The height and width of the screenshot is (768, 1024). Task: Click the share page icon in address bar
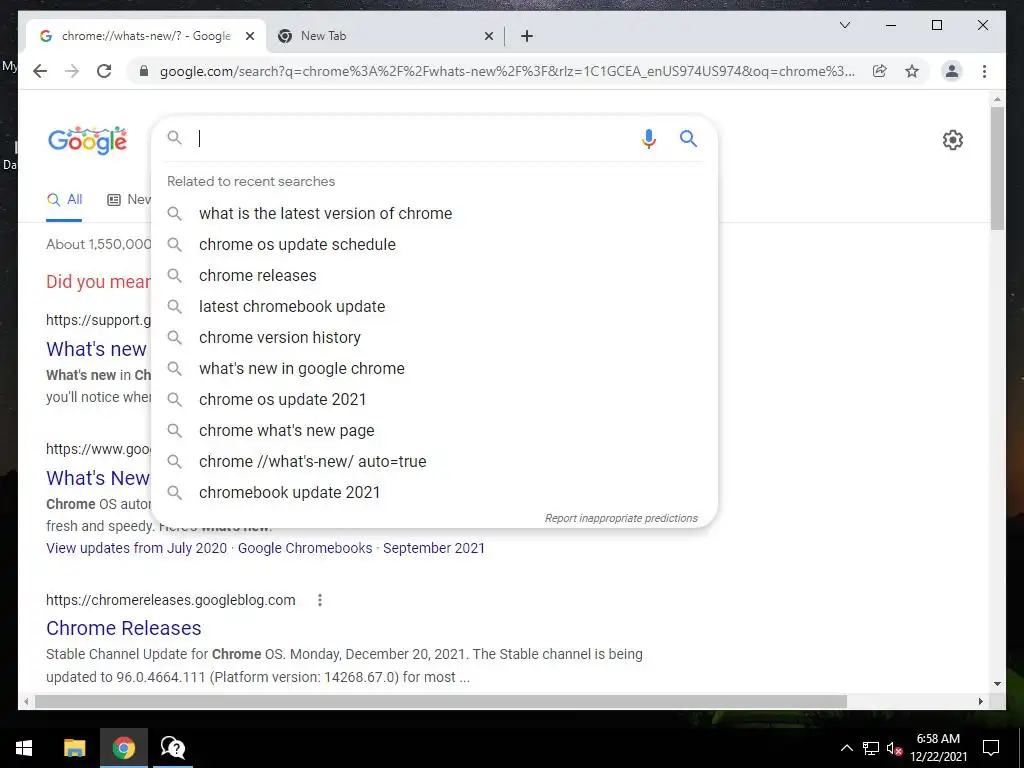click(880, 71)
